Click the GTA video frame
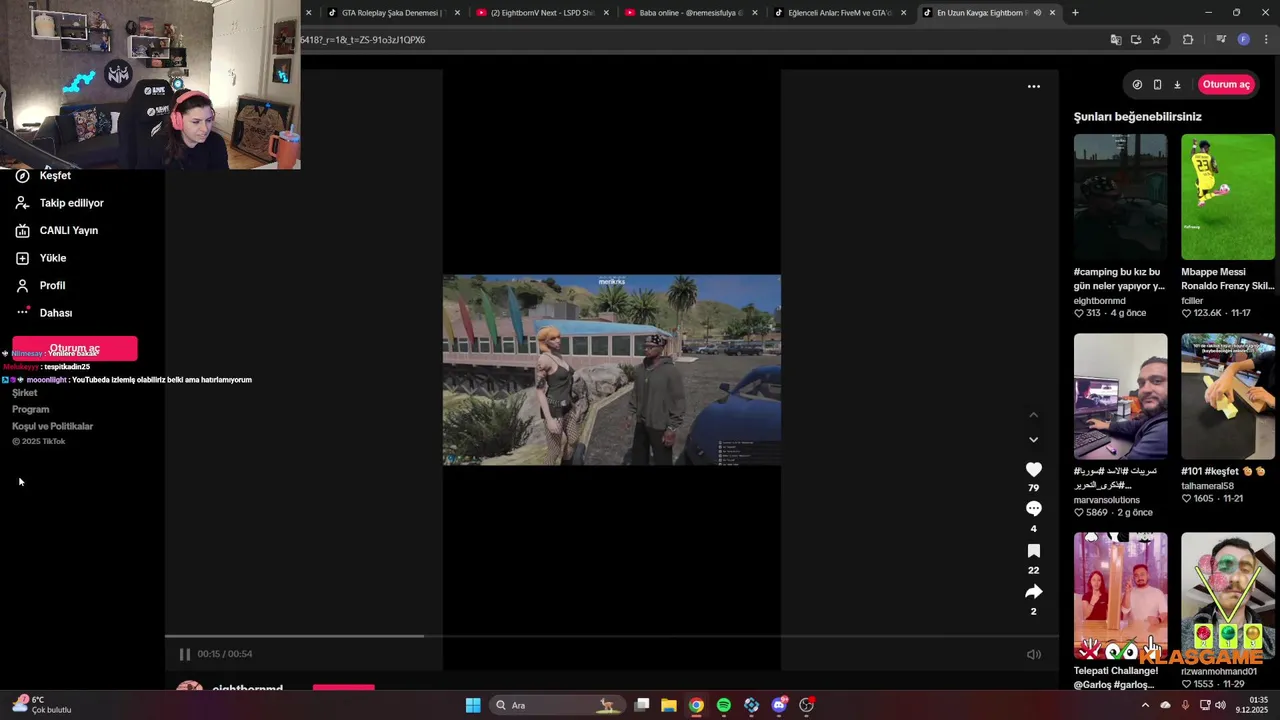Viewport: 1280px width, 720px height. tap(612, 370)
